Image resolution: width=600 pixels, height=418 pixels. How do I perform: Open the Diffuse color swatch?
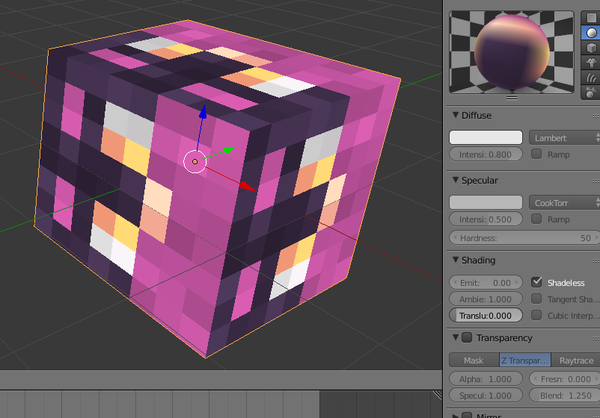pos(486,137)
